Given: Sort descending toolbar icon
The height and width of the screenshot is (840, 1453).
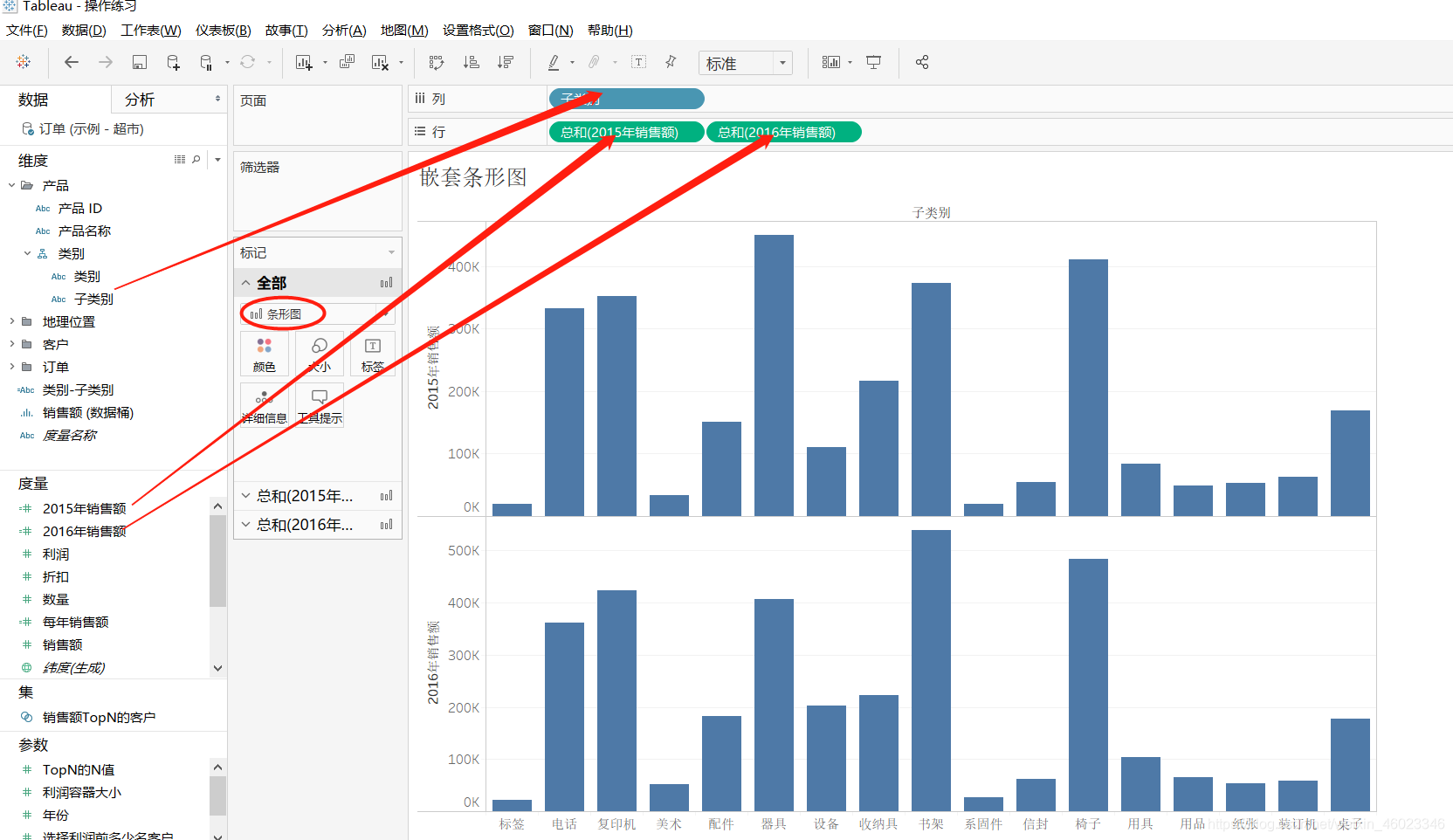Looking at the screenshot, I should coord(506,62).
